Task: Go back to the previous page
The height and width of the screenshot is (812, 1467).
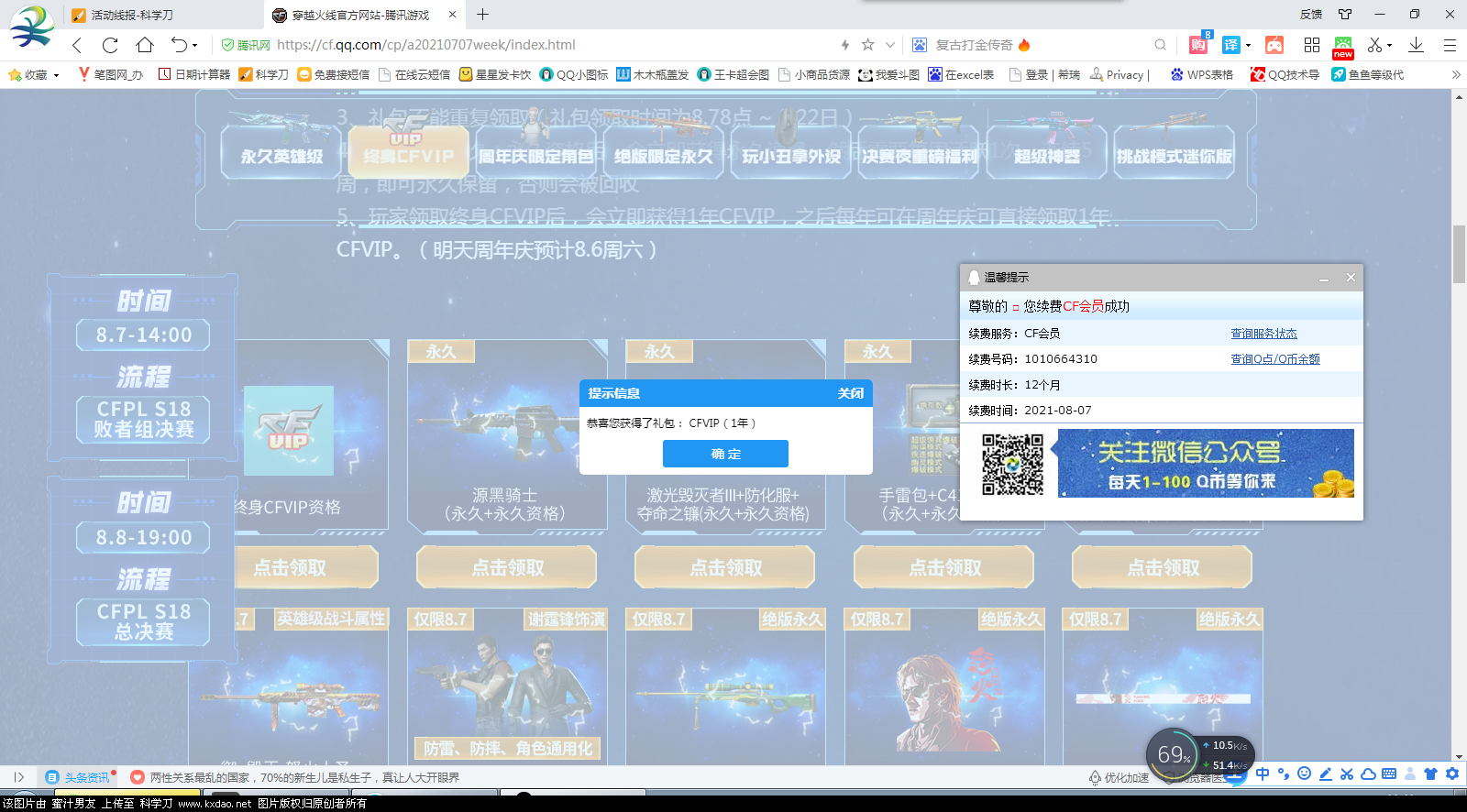Action: (x=77, y=45)
